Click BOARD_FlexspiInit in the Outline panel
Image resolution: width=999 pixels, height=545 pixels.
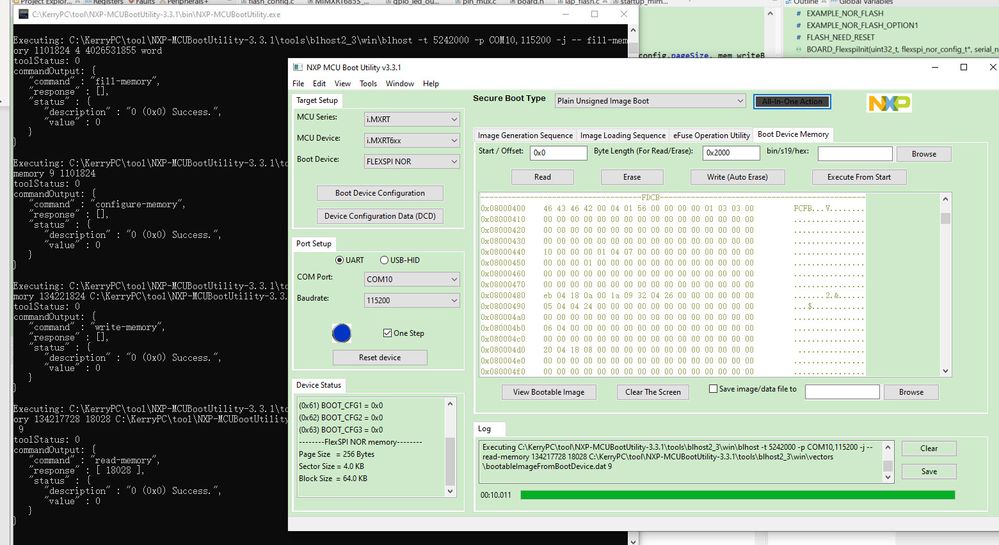click(x=902, y=49)
